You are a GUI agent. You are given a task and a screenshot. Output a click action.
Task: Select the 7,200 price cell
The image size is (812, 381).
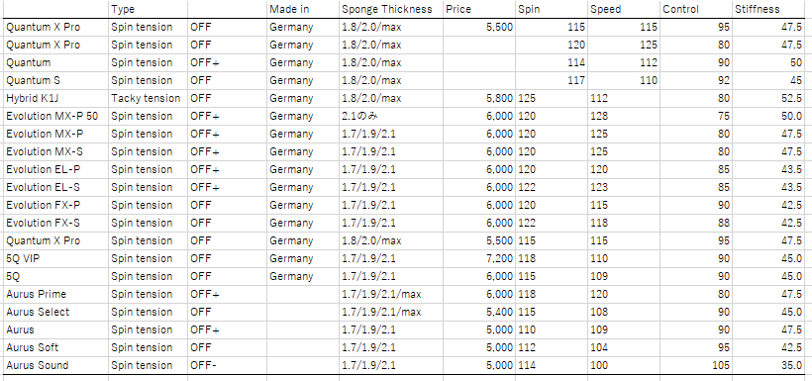tap(479, 258)
